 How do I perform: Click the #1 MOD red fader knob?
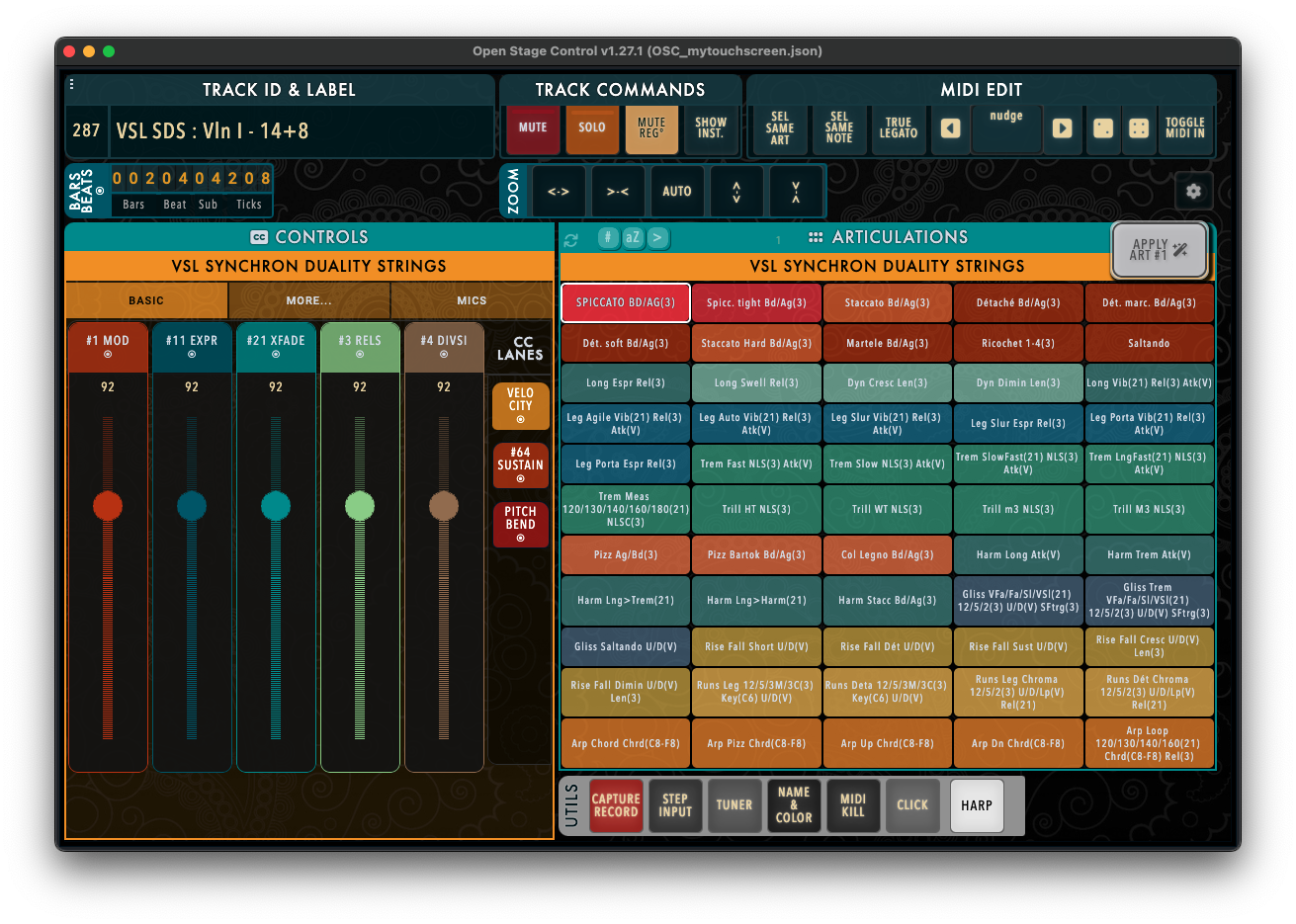pos(108,506)
